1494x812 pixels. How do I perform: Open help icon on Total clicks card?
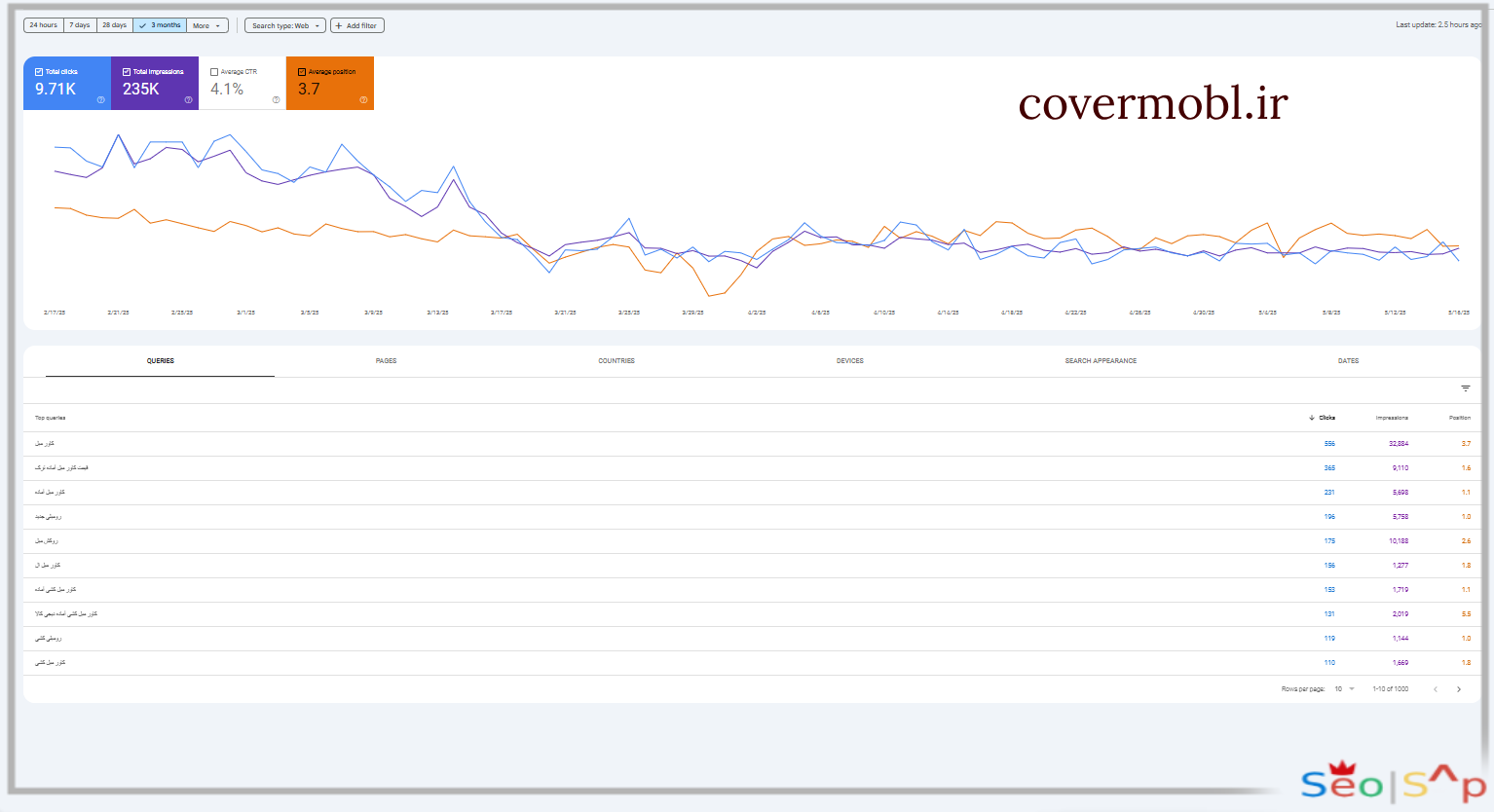pos(100,99)
